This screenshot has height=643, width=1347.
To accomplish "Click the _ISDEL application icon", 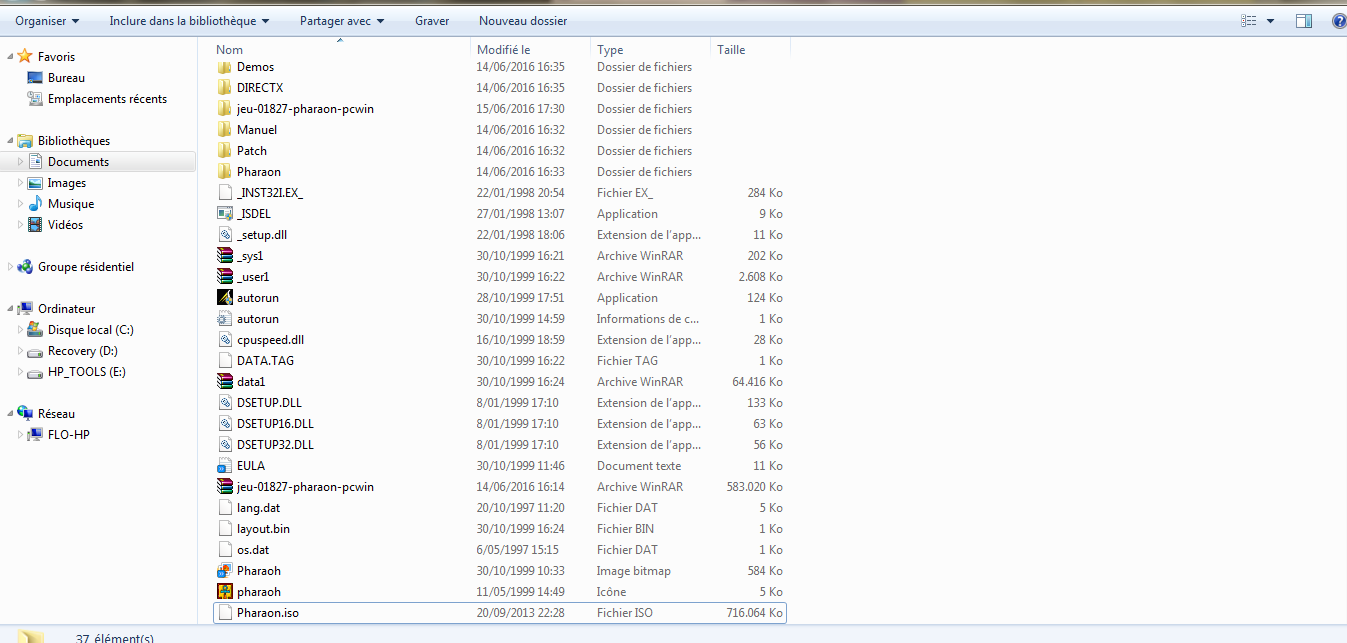I will tap(225, 214).
